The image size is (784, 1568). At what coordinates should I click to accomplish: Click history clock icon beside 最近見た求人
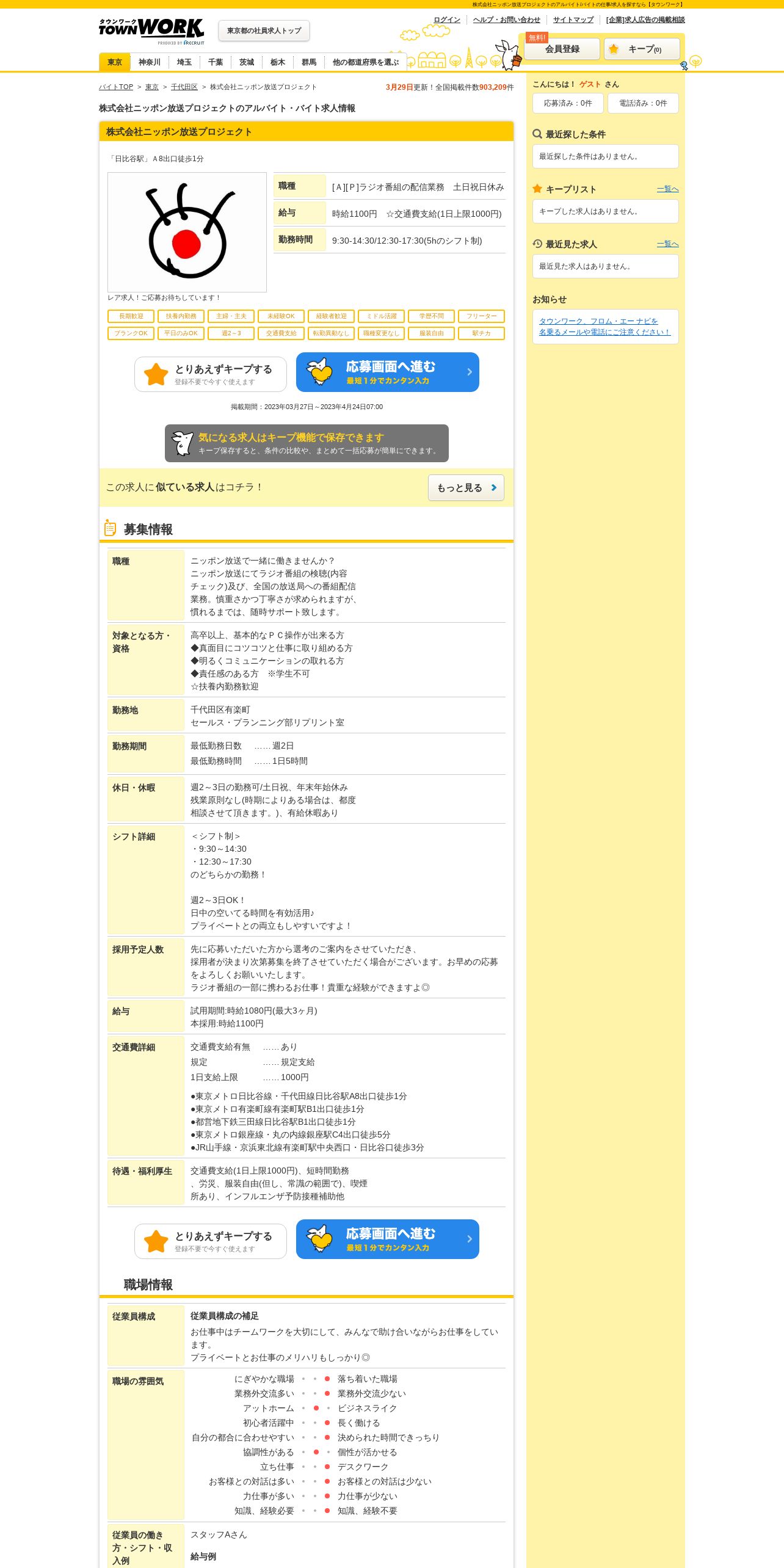537,244
